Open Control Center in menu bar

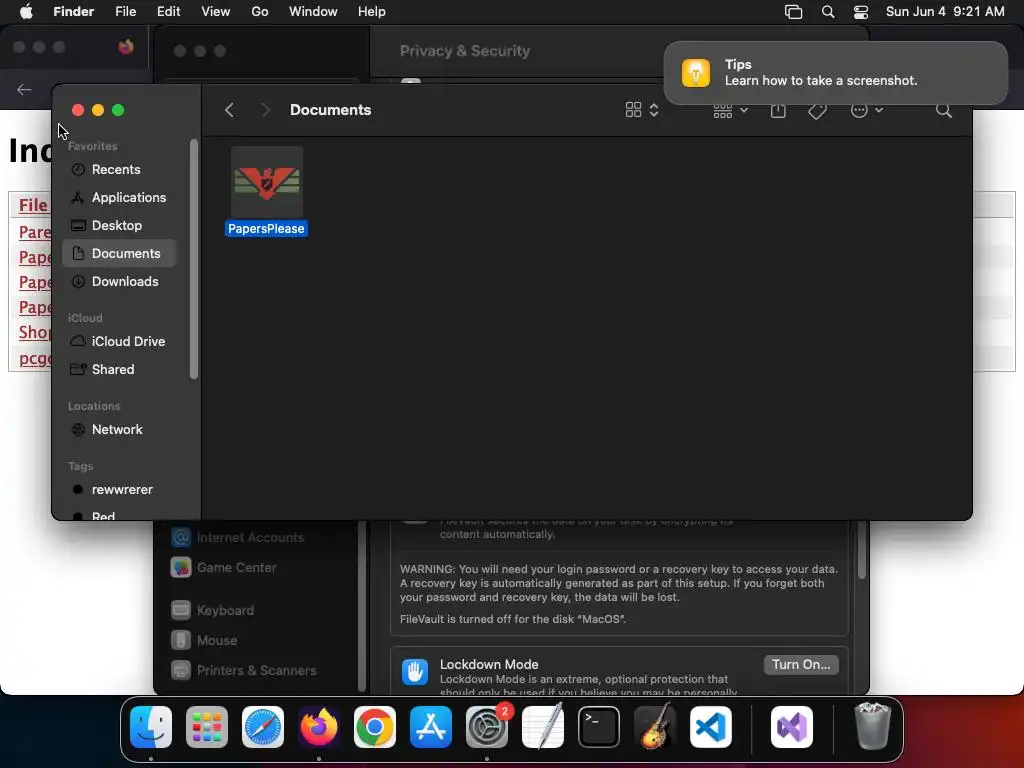click(x=861, y=12)
